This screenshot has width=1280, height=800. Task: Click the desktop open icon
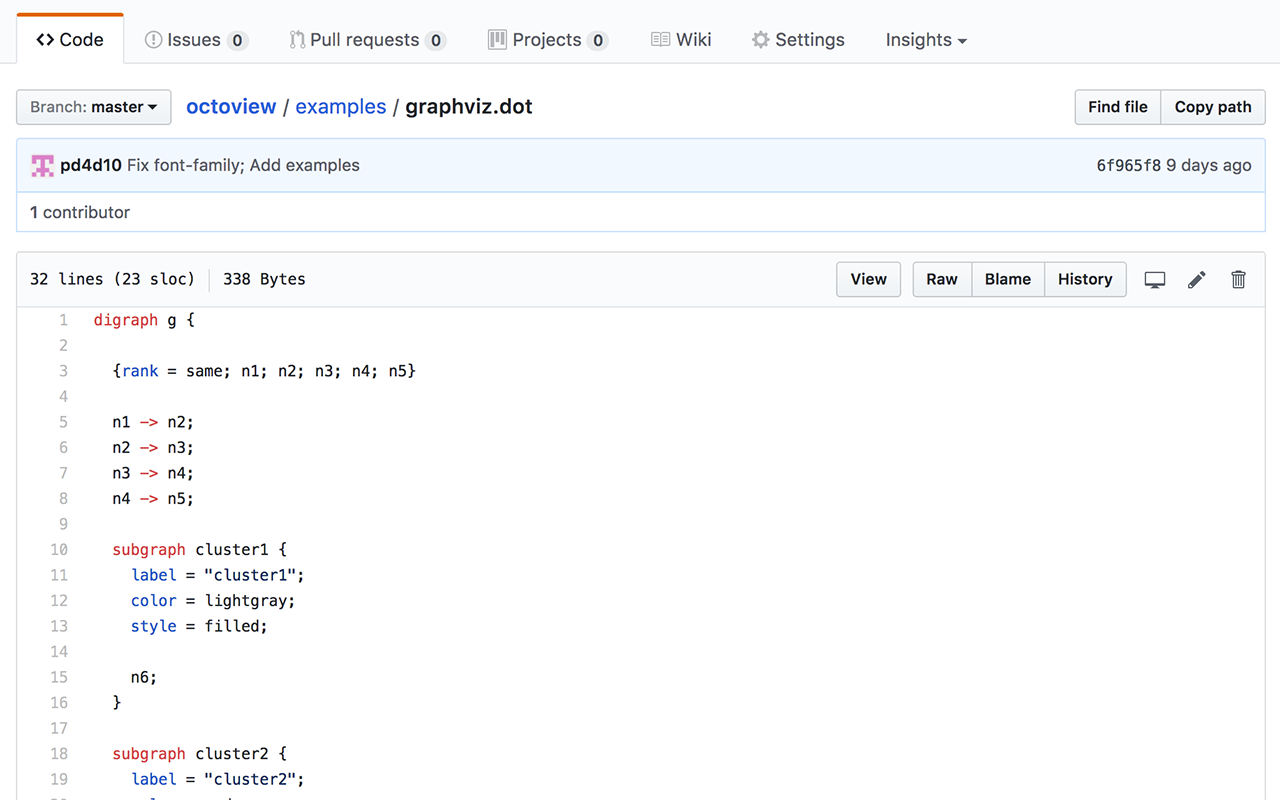pos(1155,280)
